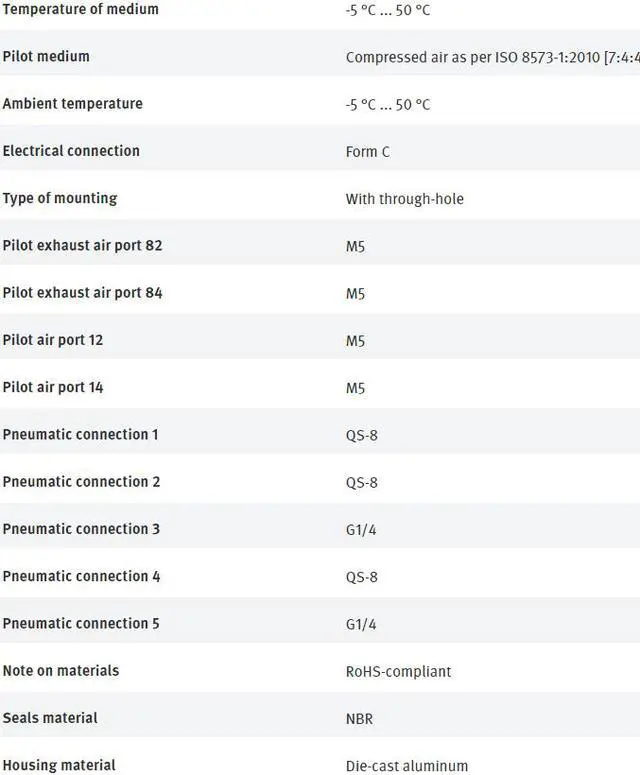Select the 'Die-cast aluminum' housing value
Viewport: 640px width, 775px height.
[406, 766]
